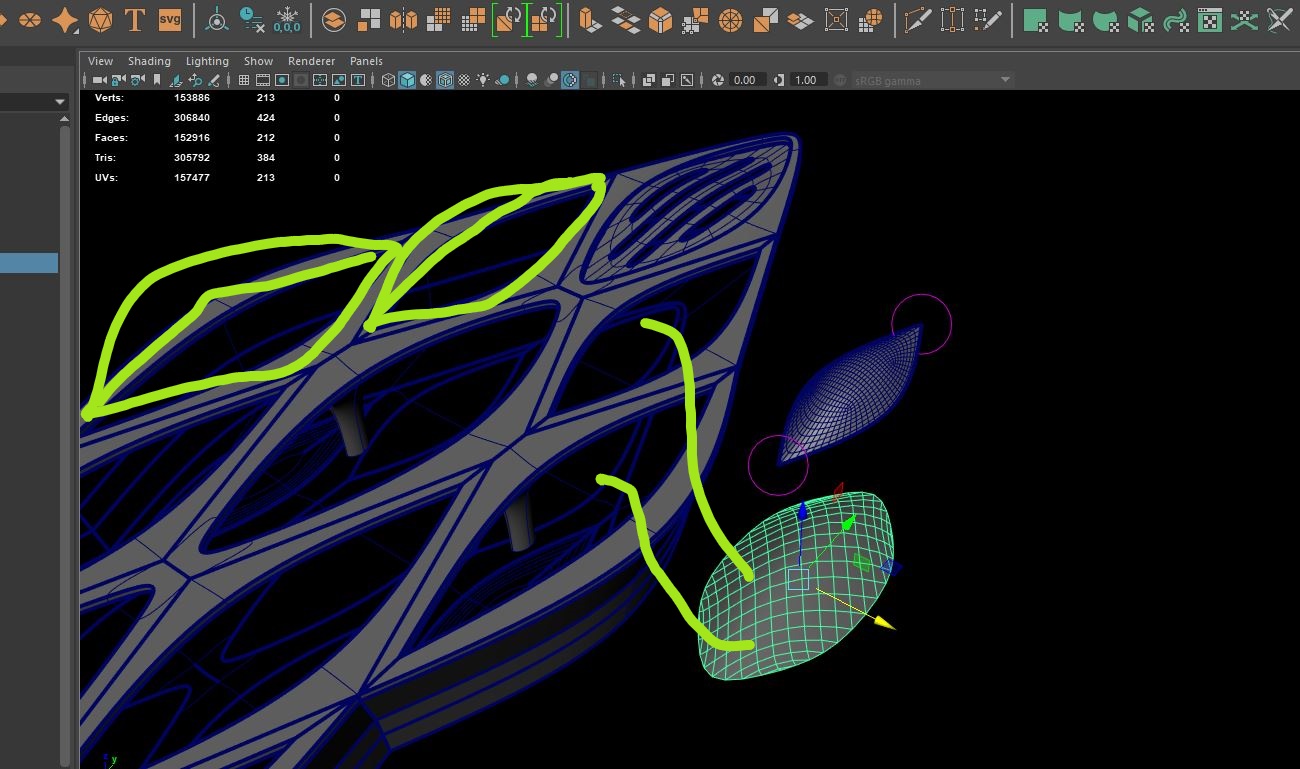The width and height of the screenshot is (1300, 769).
Task: Open camera bookmarks in panel toolbar
Action: (156, 80)
